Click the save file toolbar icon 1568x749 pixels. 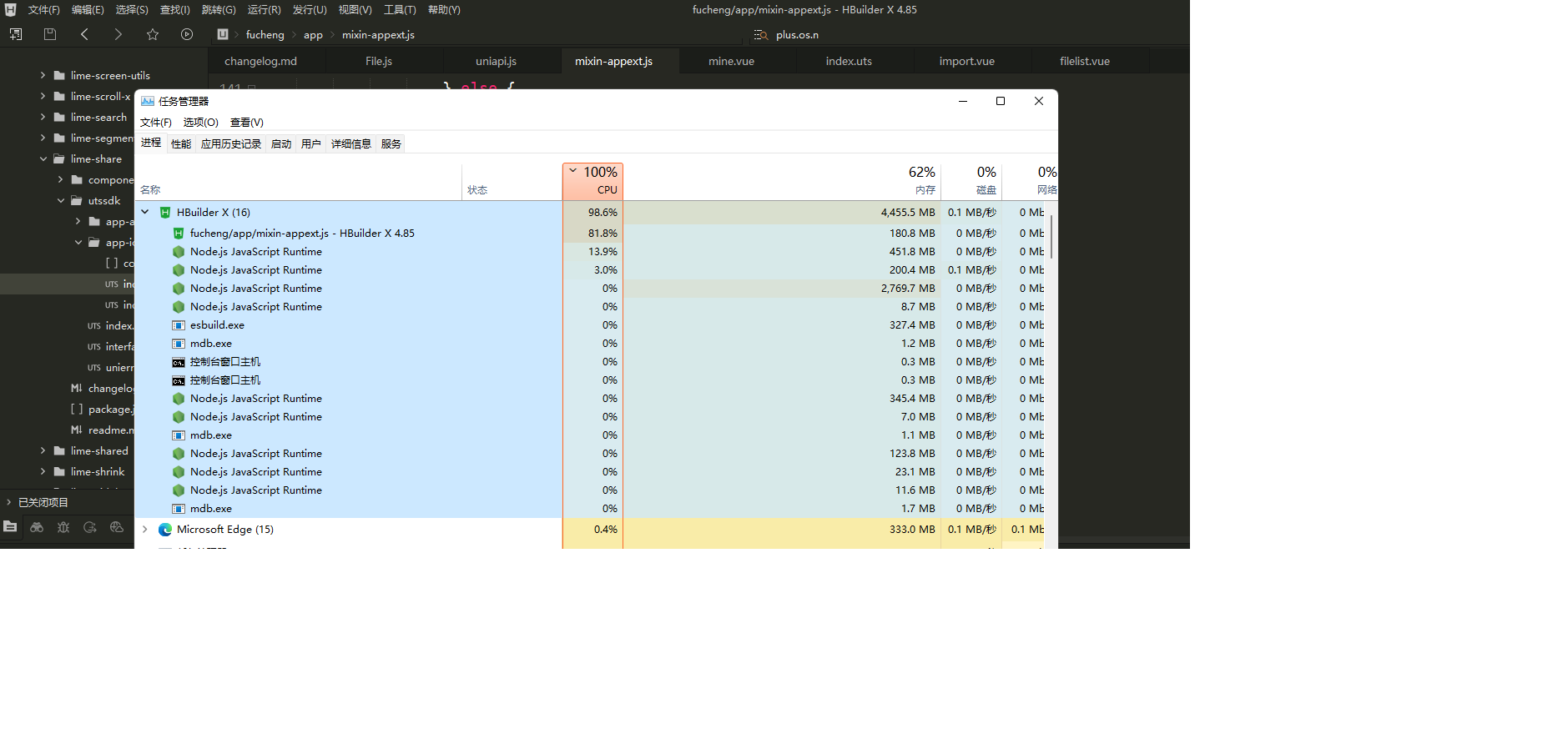pyautogui.click(x=50, y=34)
